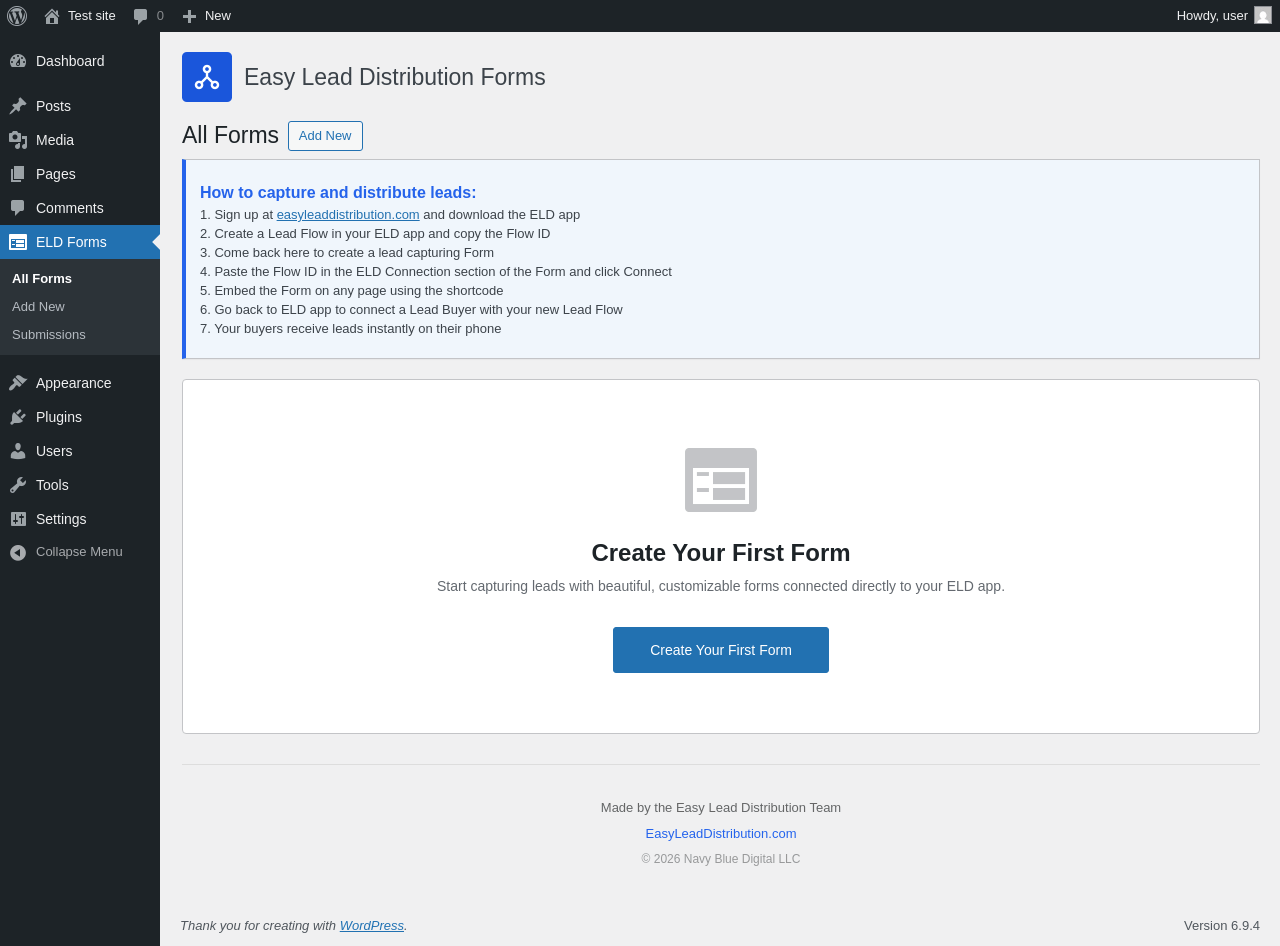Open the easyleaddistribution.com signup link
This screenshot has width=1280, height=946.
pos(348,214)
